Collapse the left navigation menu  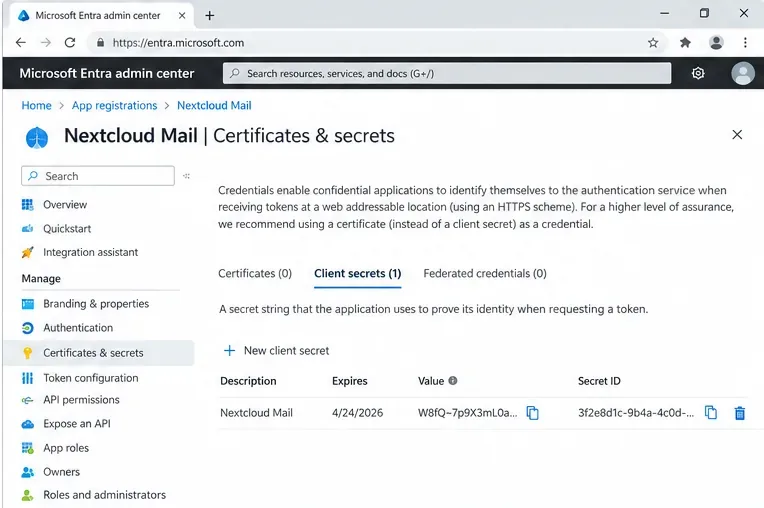[187, 176]
